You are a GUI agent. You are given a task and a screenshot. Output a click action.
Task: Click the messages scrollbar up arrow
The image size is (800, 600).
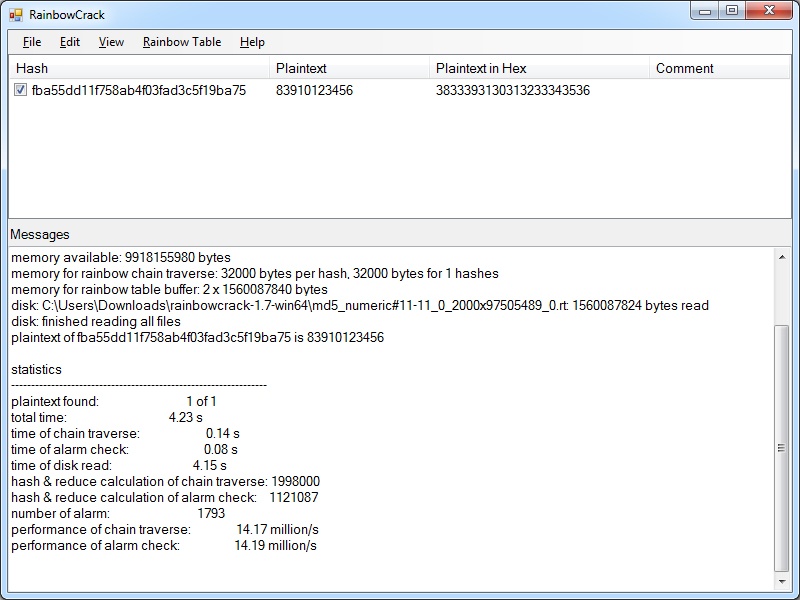point(782,257)
